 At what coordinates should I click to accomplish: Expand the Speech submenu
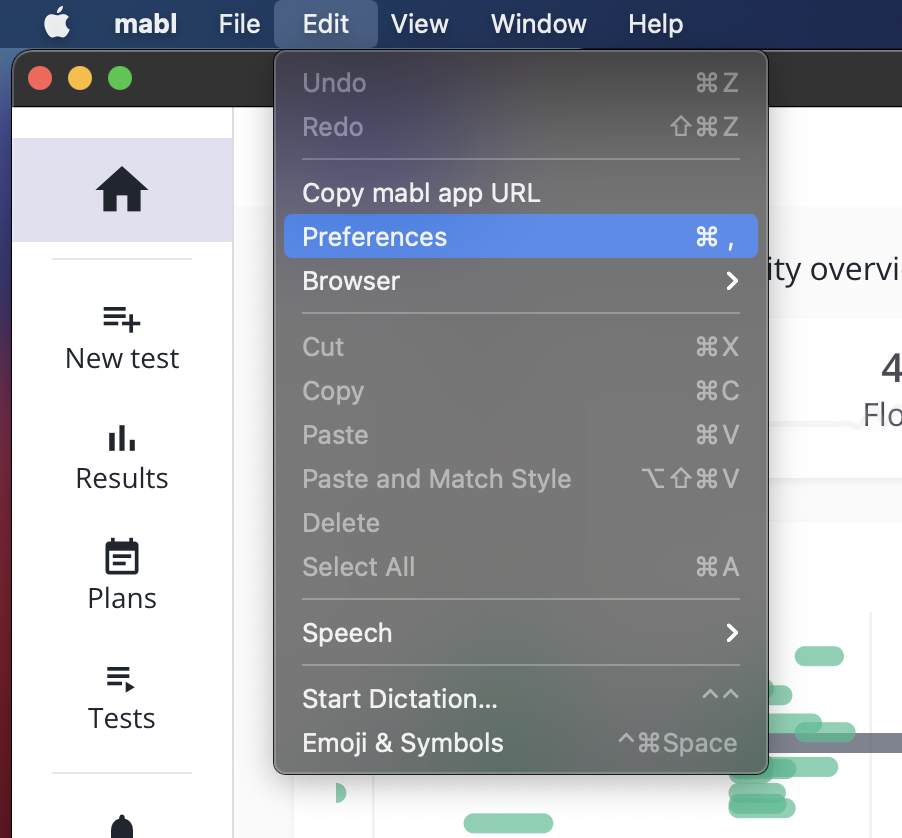pos(521,633)
